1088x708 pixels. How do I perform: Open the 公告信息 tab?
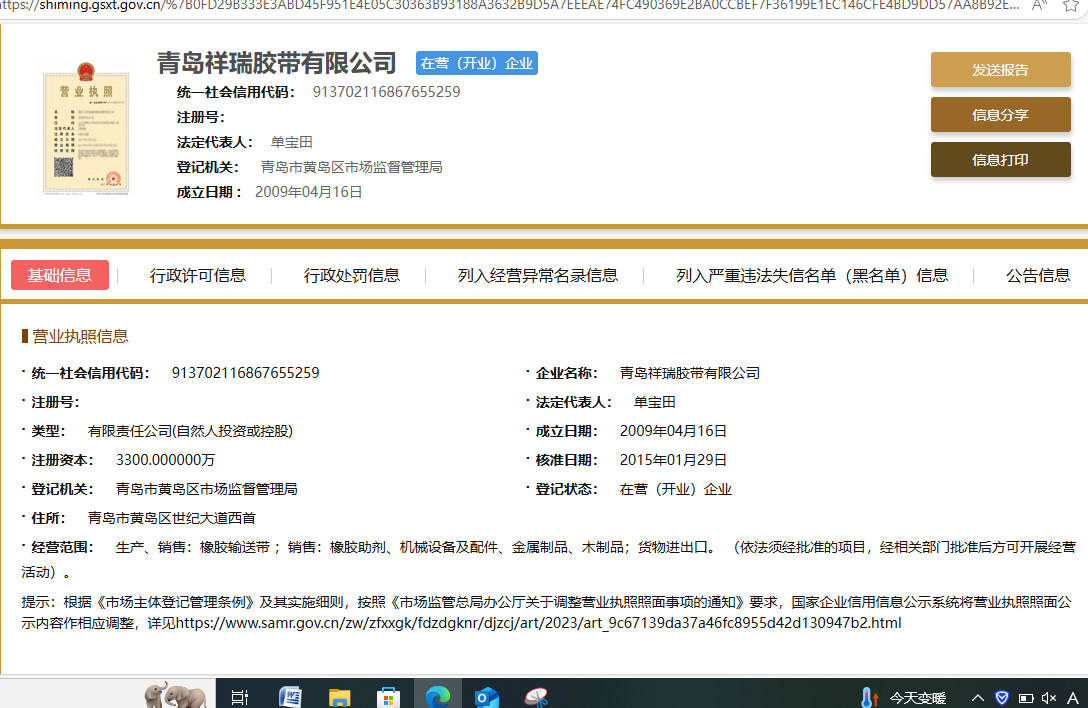[1038, 275]
